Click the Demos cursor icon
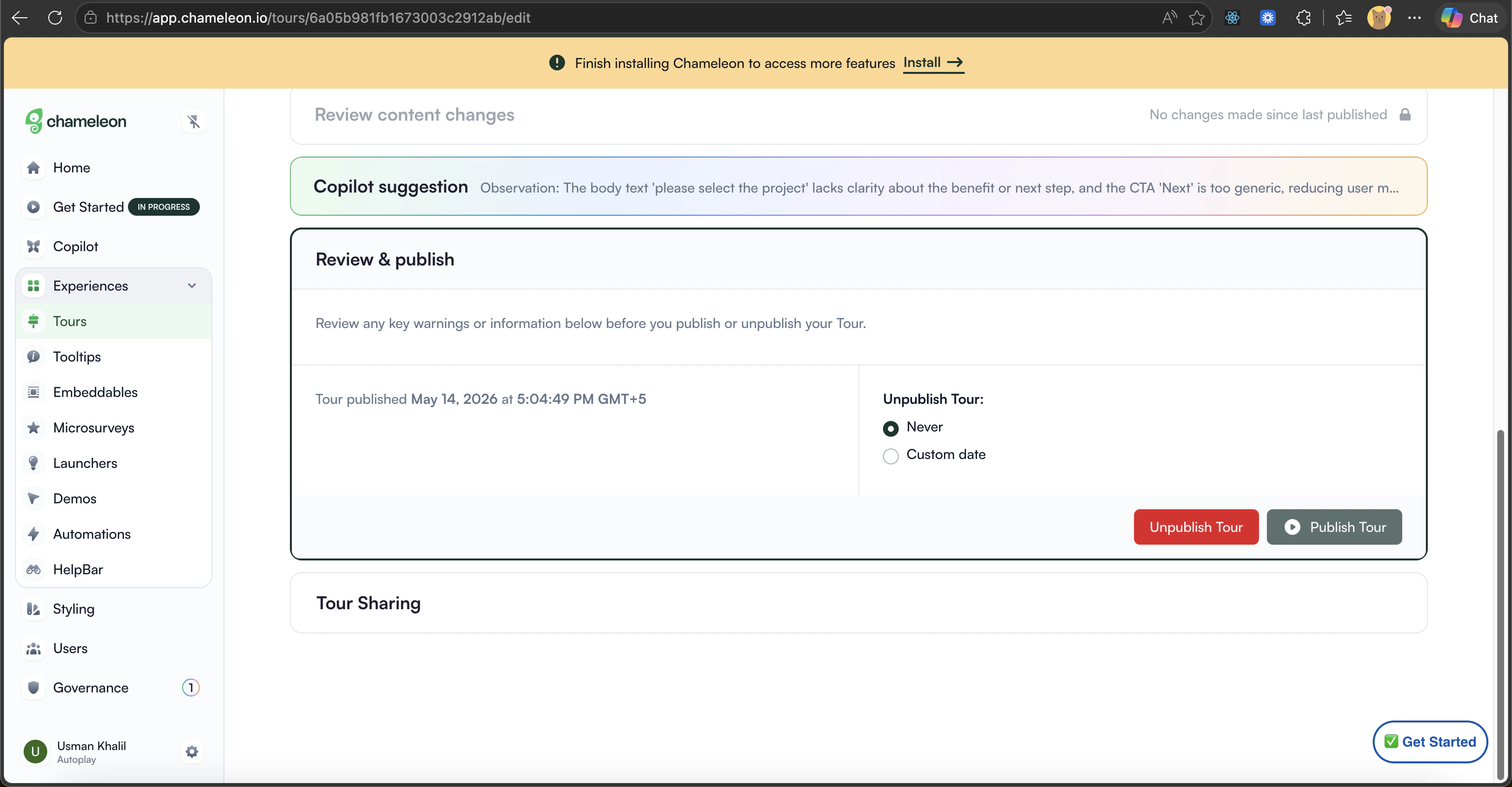Viewport: 1512px width, 787px height. tap(33, 498)
